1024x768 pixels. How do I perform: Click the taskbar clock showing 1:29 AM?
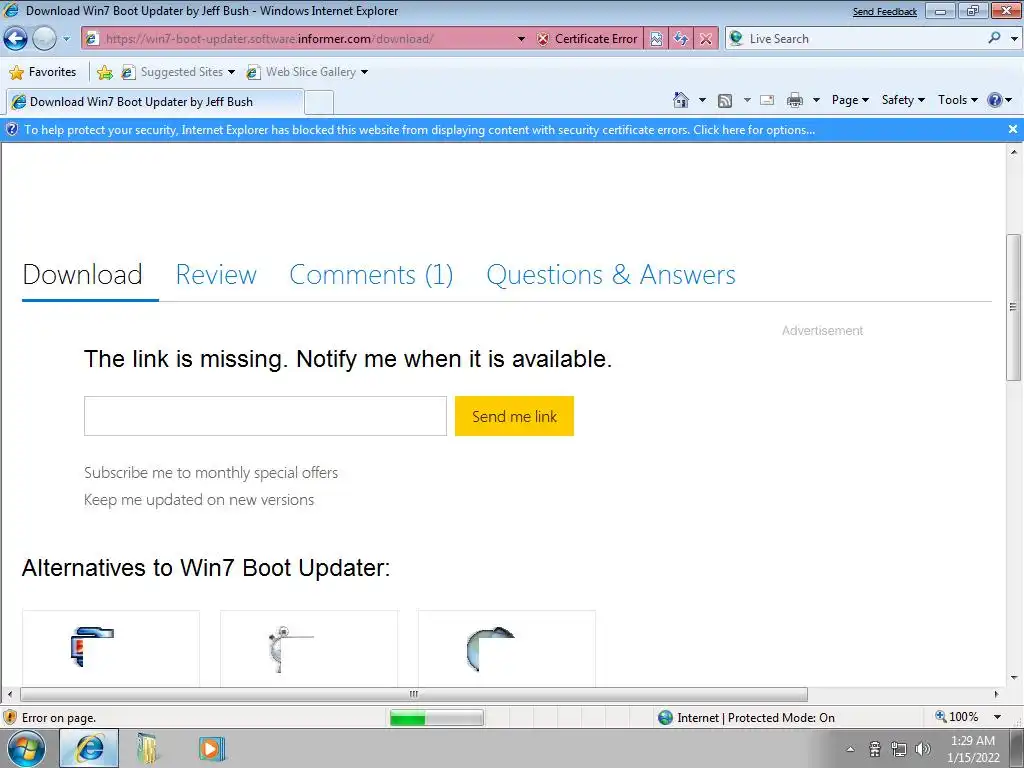click(973, 749)
